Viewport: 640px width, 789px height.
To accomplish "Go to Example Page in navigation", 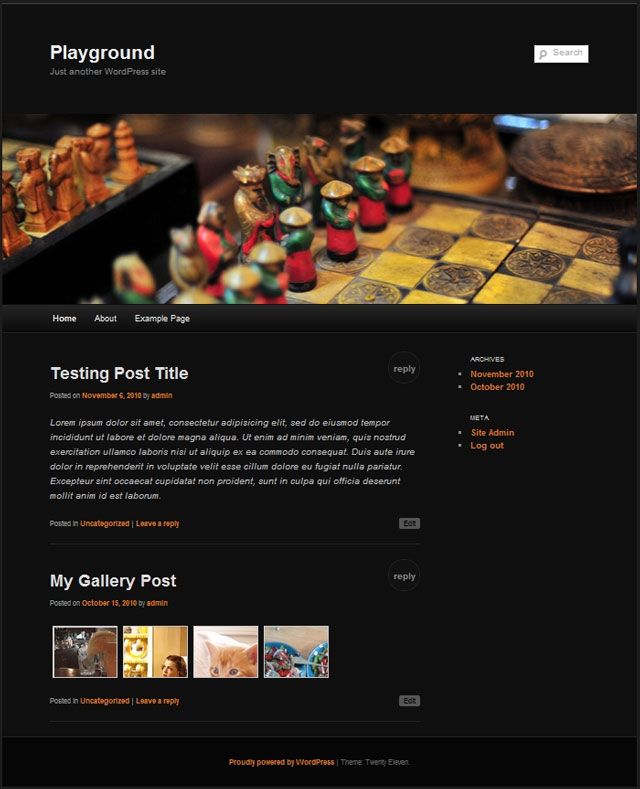I will click(x=162, y=319).
